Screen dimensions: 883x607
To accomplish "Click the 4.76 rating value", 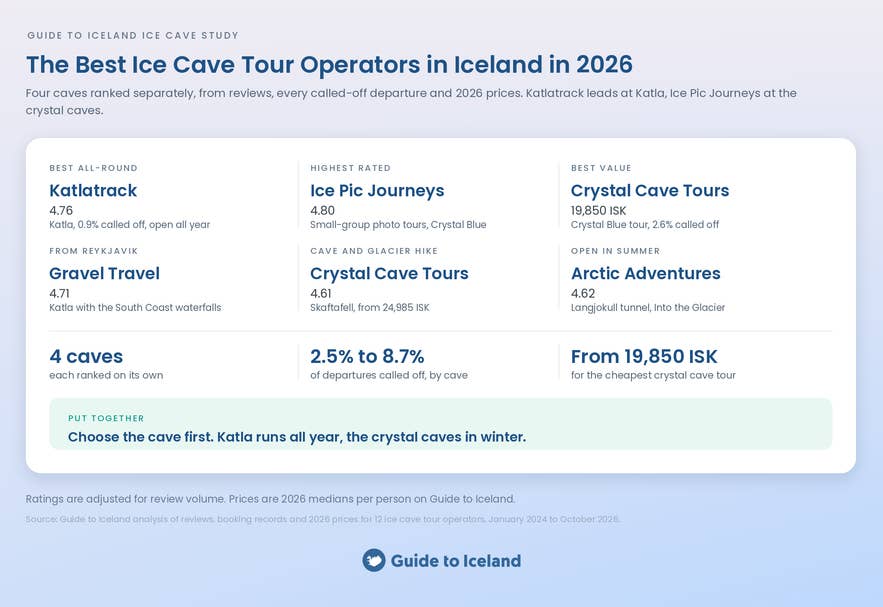I will [x=61, y=211].
